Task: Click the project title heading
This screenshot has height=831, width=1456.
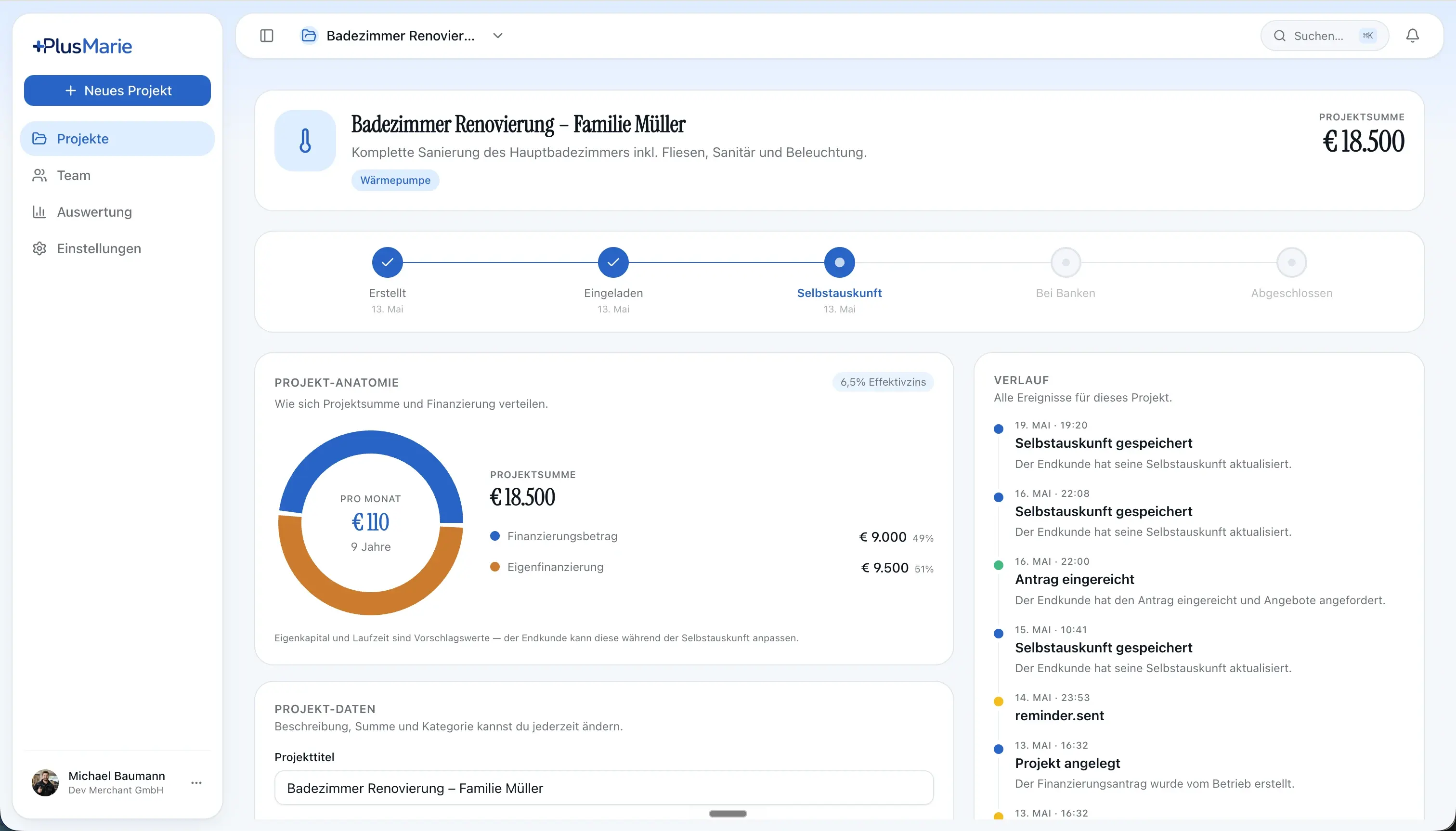Action: click(518, 124)
